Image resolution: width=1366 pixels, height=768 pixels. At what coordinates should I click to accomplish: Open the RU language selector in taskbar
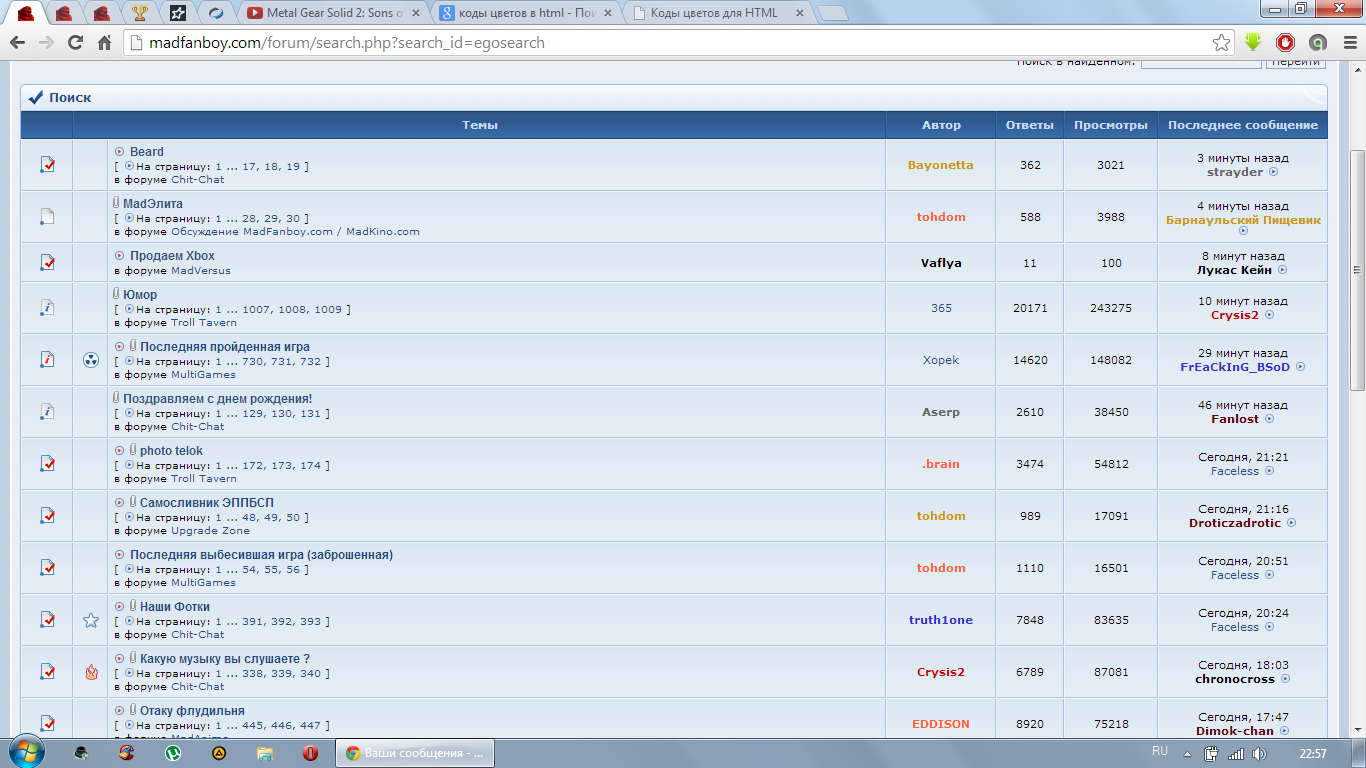(1160, 751)
